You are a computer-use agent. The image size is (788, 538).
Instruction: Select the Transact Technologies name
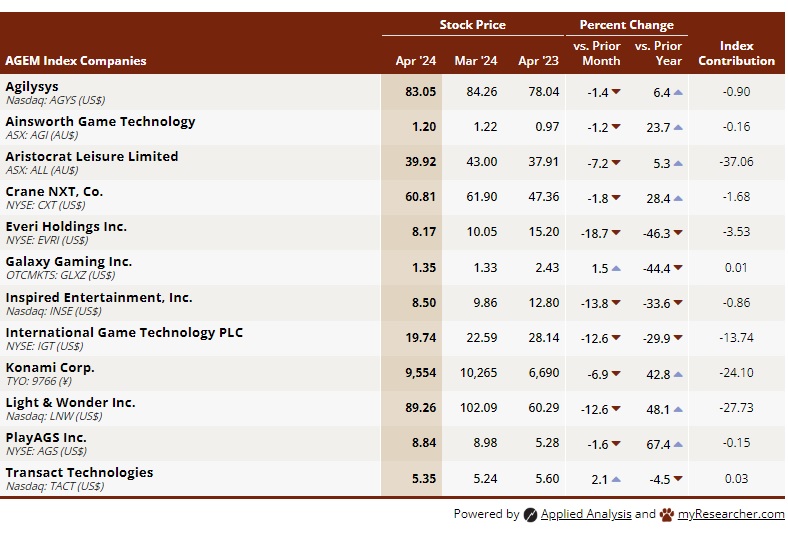[x=79, y=473]
